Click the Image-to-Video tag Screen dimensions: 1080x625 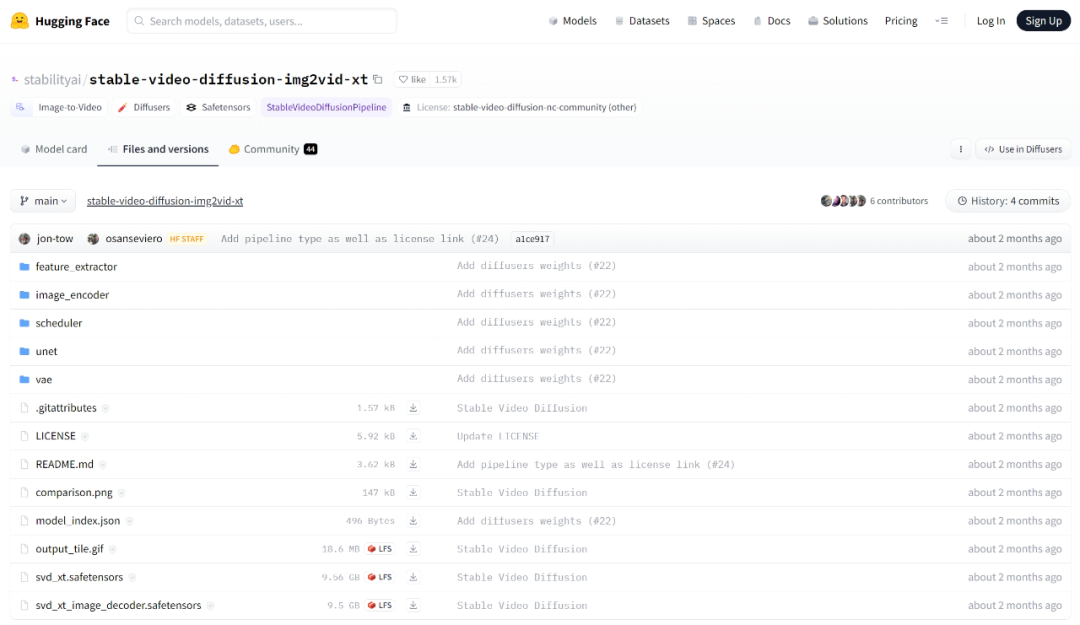click(59, 107)
